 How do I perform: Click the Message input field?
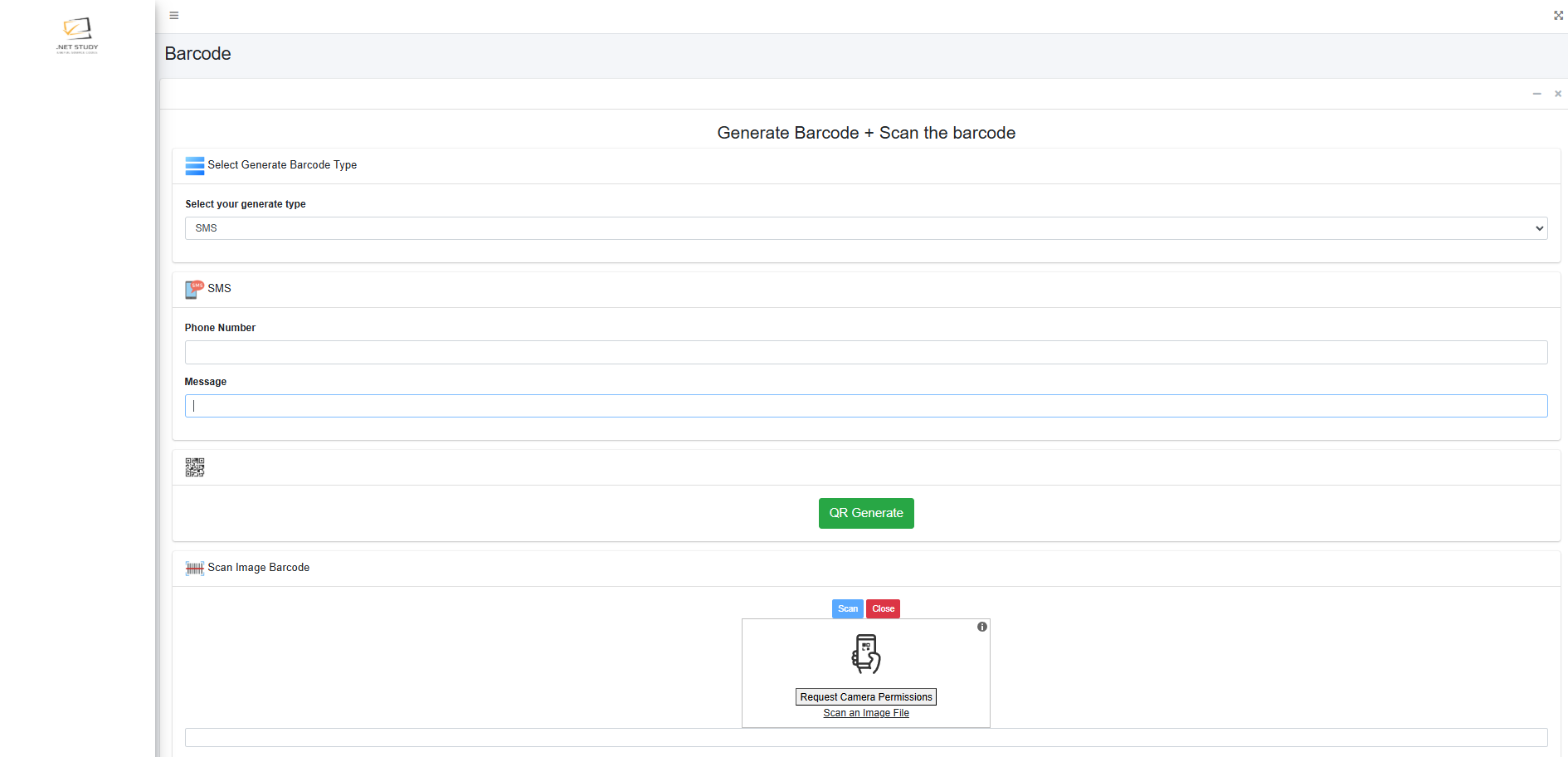point(865,406)
